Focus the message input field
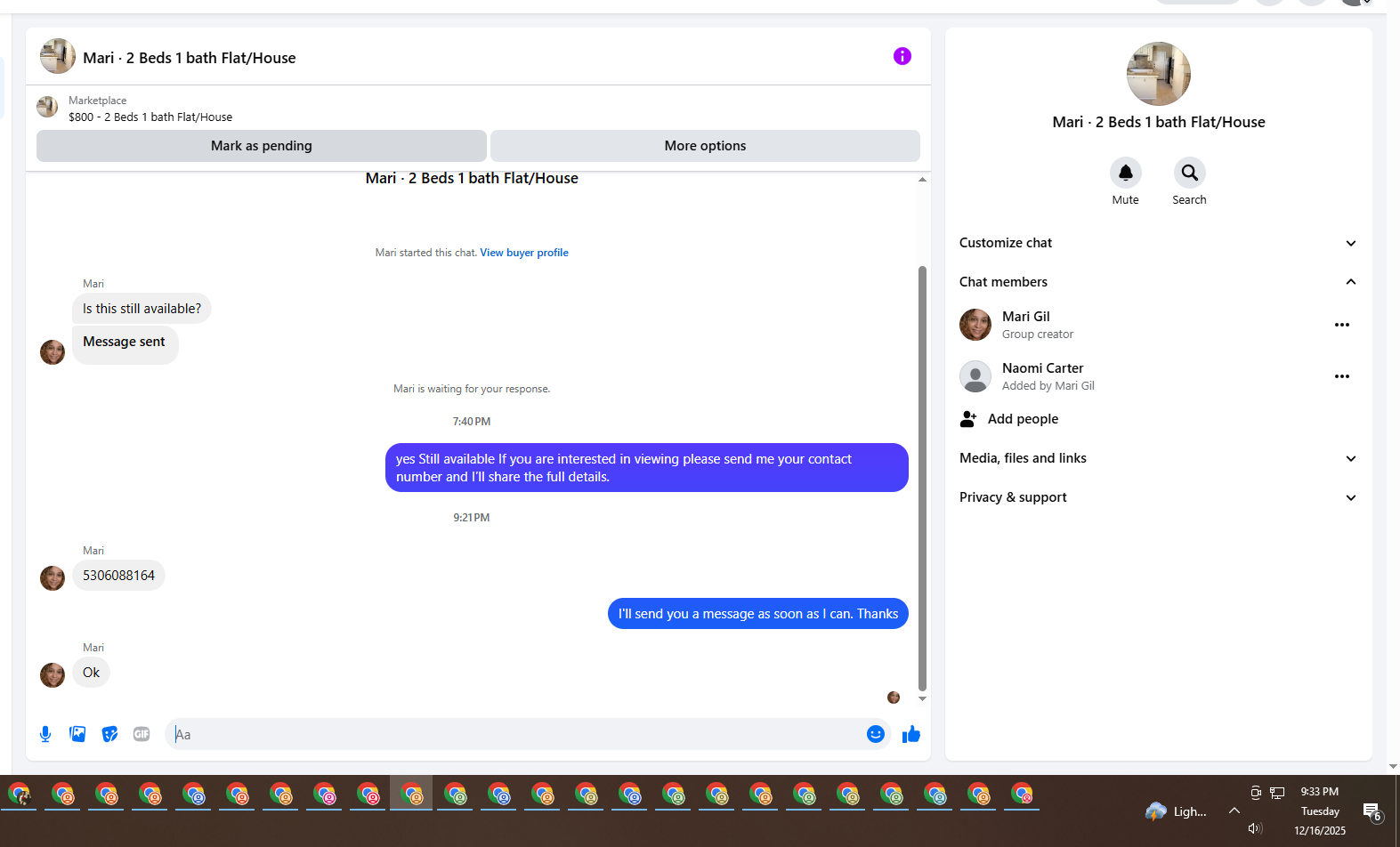The image size is (1400, 847). point(516,734)
